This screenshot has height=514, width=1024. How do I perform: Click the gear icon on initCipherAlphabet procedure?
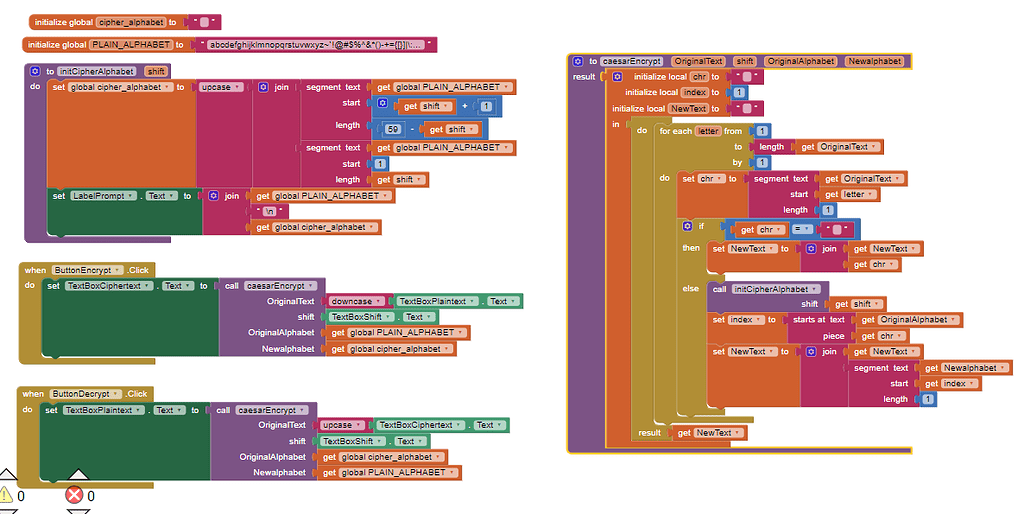tap(35, 71)
